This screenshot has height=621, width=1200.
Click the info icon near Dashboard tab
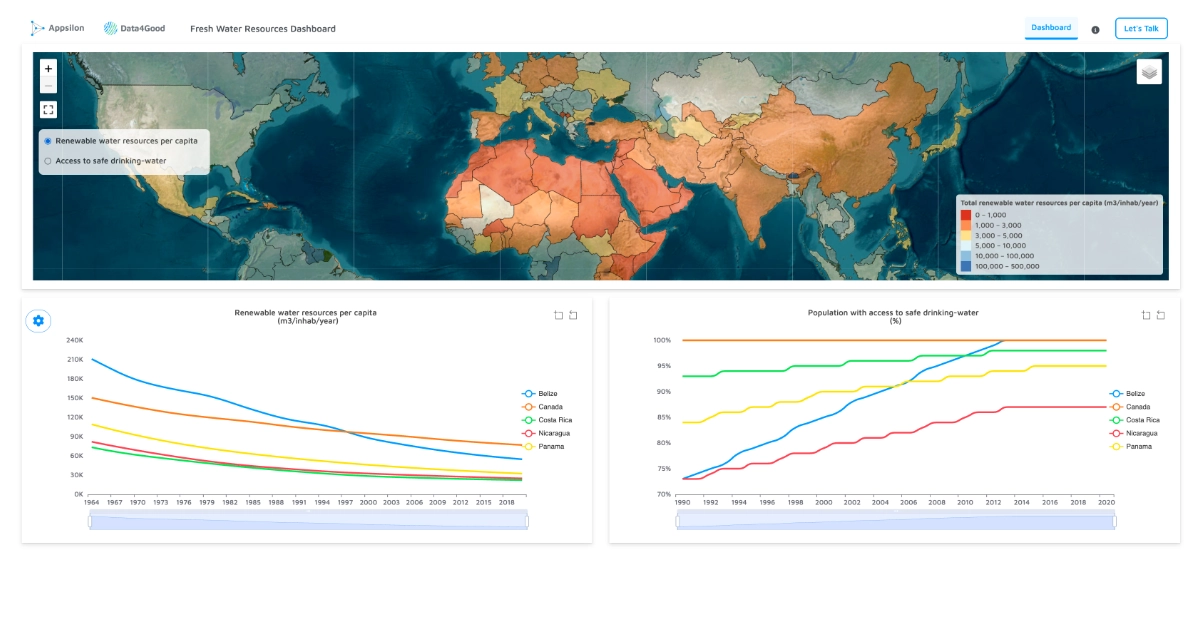[x=1095, y=29]
